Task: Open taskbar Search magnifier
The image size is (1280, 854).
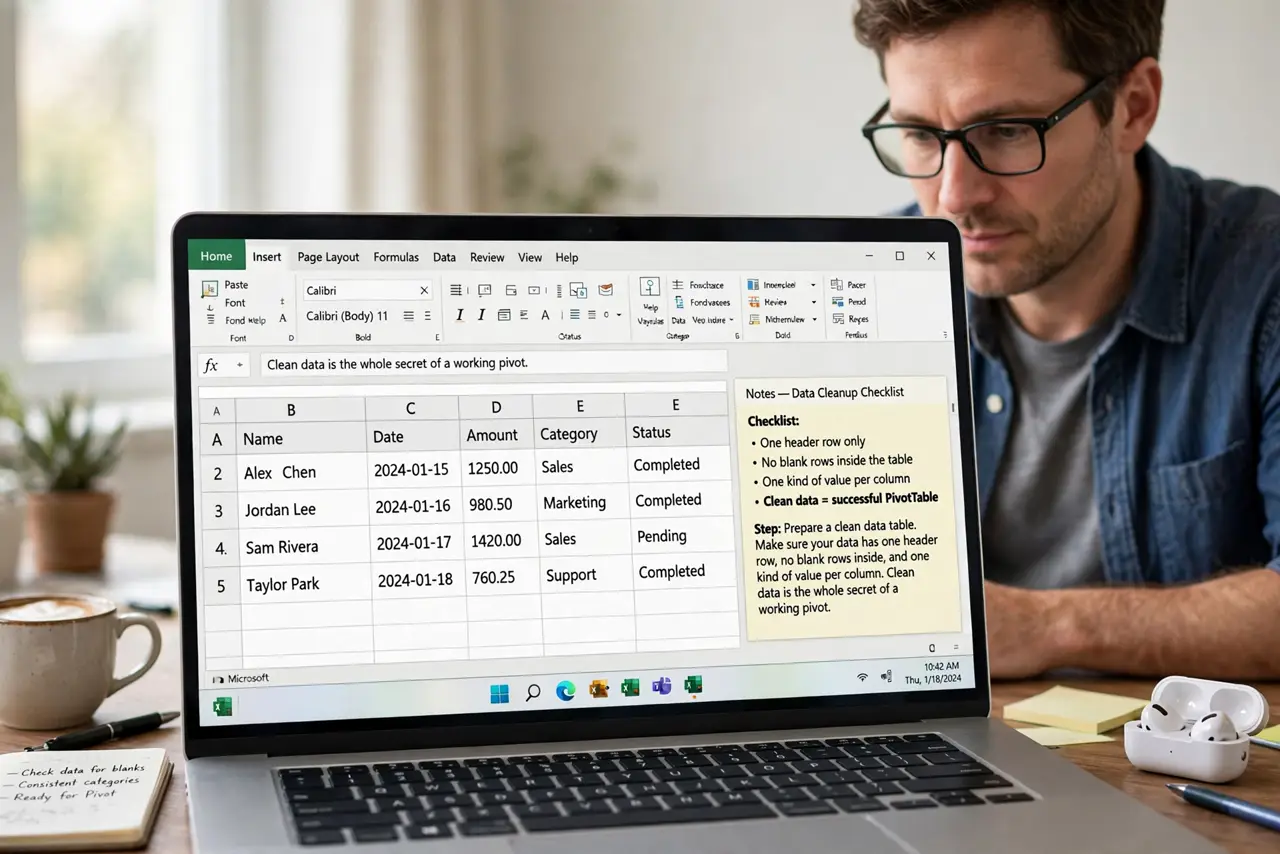Action: coord(533,692)
